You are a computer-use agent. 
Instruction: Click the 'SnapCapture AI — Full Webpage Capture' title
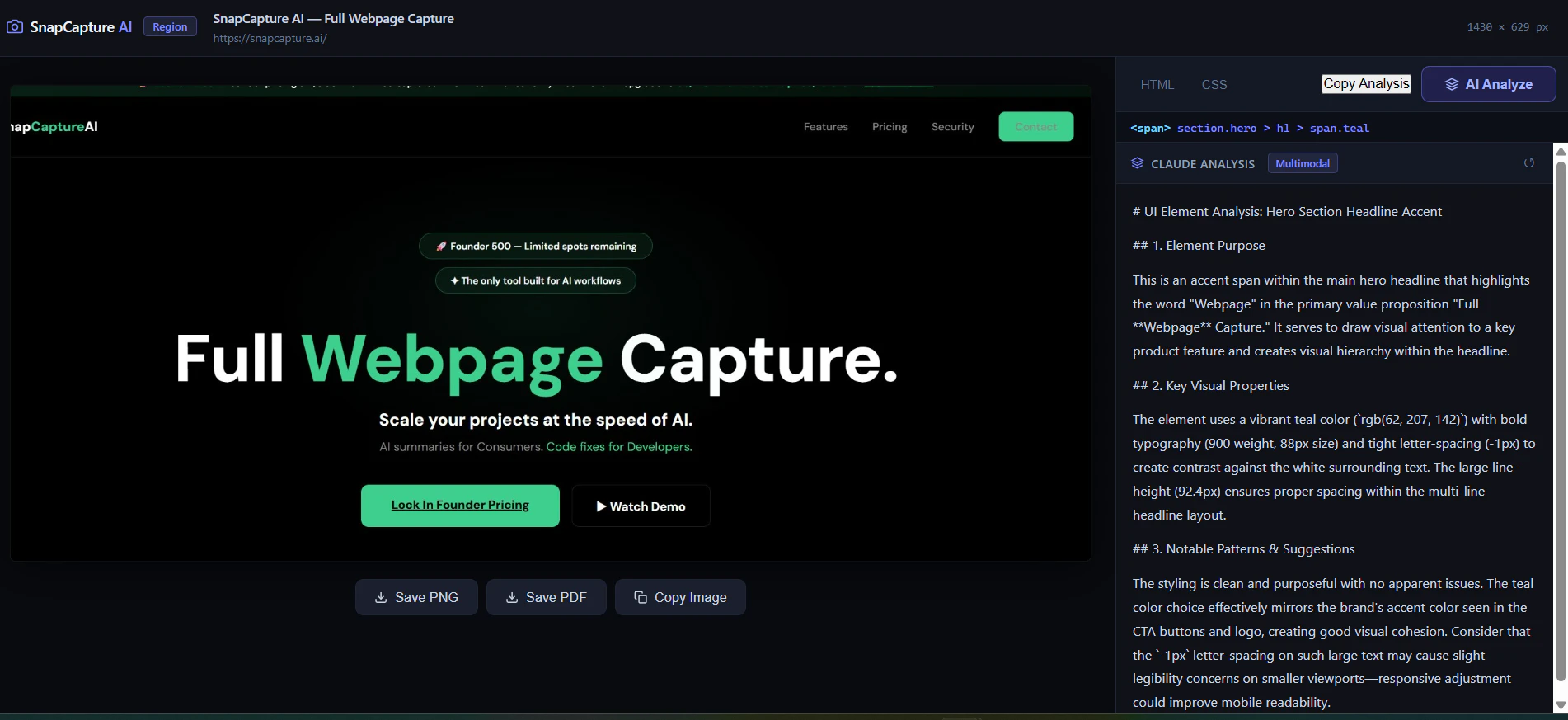point(333,18)
